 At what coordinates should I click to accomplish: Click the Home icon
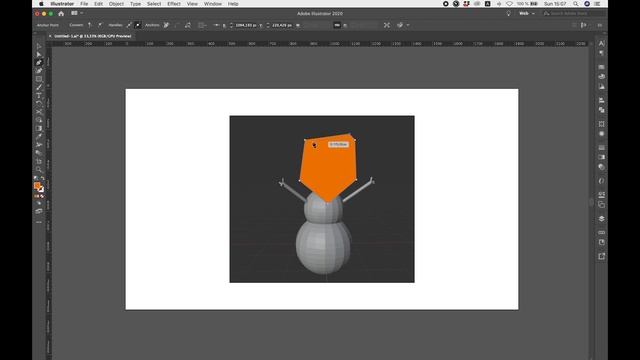pos(61,13)
